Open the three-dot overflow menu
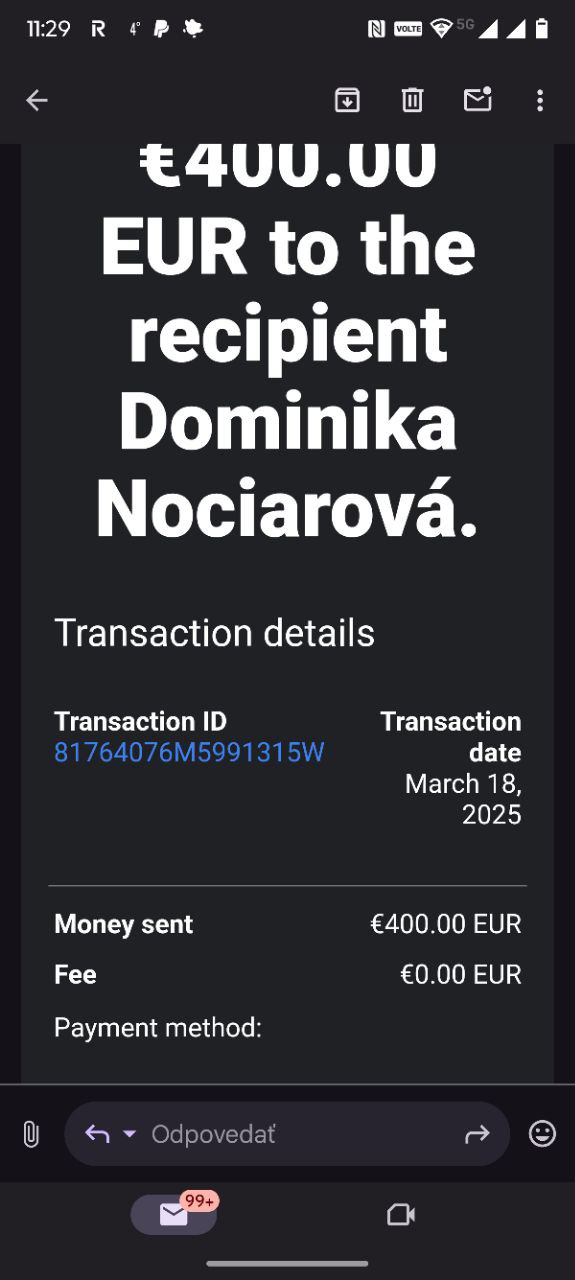This screenshot has height=1280, width=575. pos(540,100)
